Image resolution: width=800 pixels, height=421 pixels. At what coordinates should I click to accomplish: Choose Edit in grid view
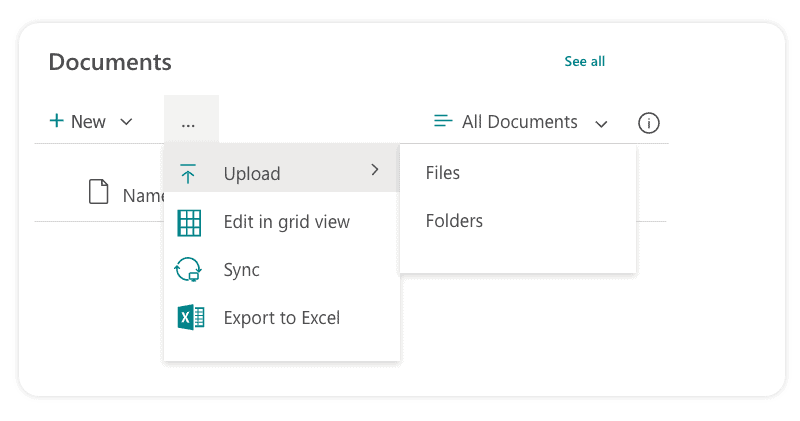[x=282, y=222]
